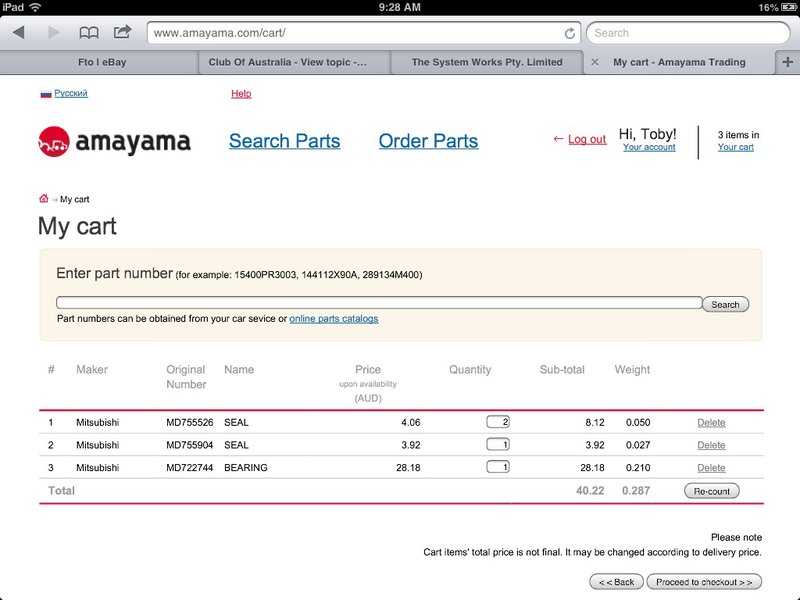800x600 pixels.
Task: Switch to Club Of Australia tab
Action: [287, 62]
